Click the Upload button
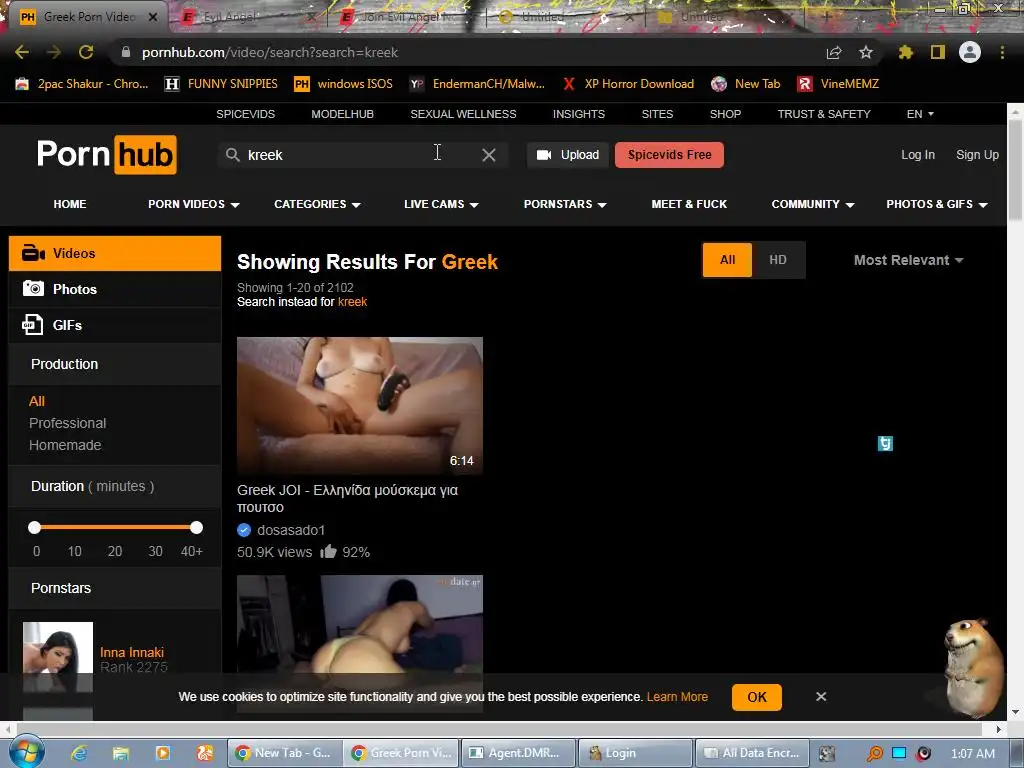 coord(568,155)
